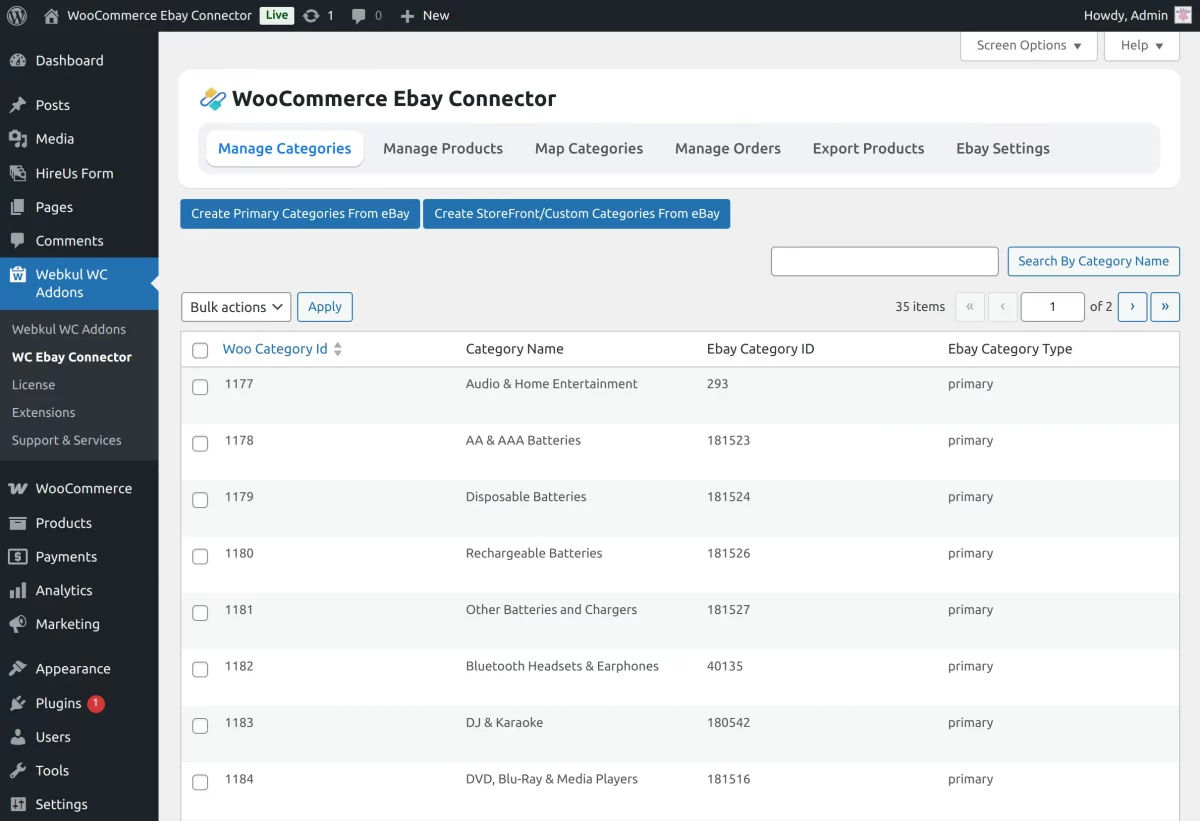This screenshot has width=1200, height=821.
Task: Open the Bulk actions dropdown
Action: coord(236,307)
